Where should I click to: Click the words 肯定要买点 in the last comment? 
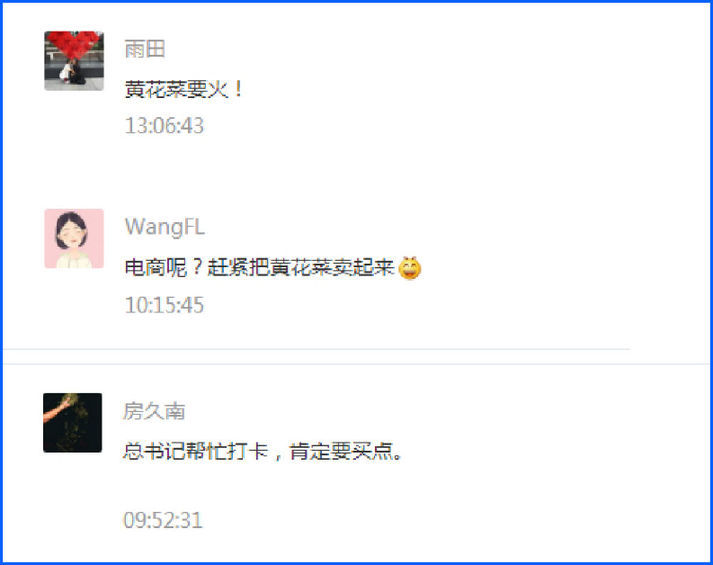click(341, 451)
